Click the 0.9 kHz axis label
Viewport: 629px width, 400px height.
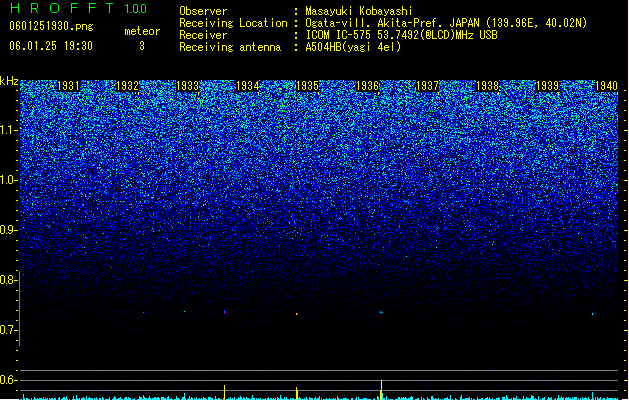pyautogui.click(x=9, y=230)
